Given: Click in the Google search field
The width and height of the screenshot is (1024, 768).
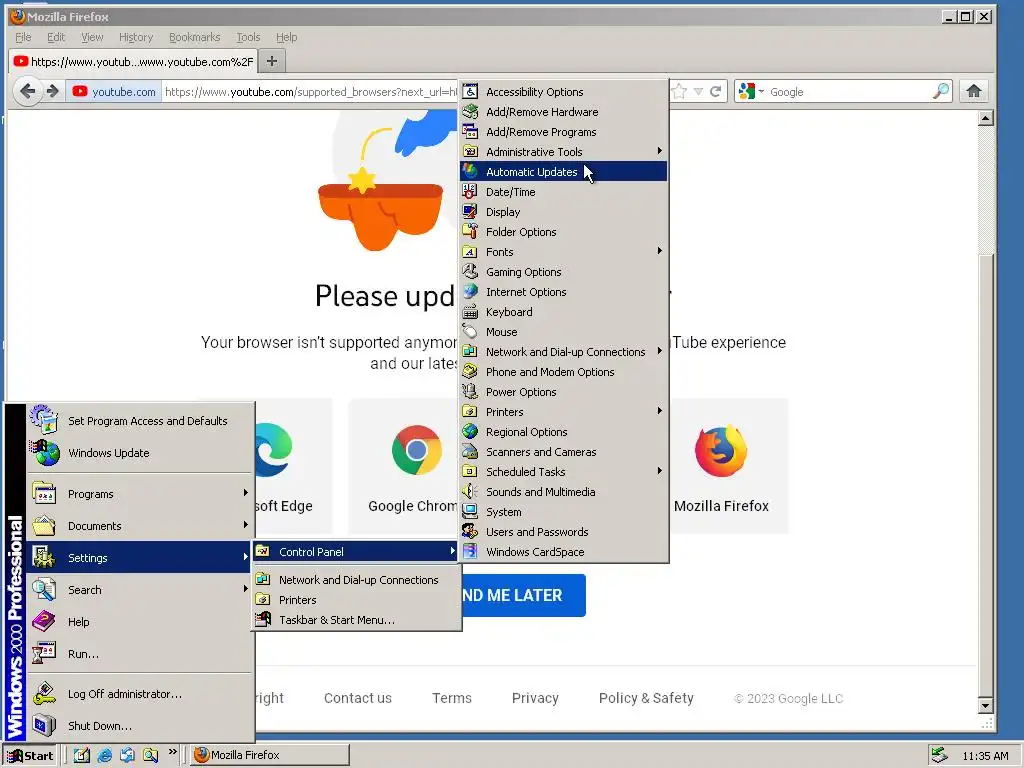Looking at the screenshot, I should (x=849, y=91).
